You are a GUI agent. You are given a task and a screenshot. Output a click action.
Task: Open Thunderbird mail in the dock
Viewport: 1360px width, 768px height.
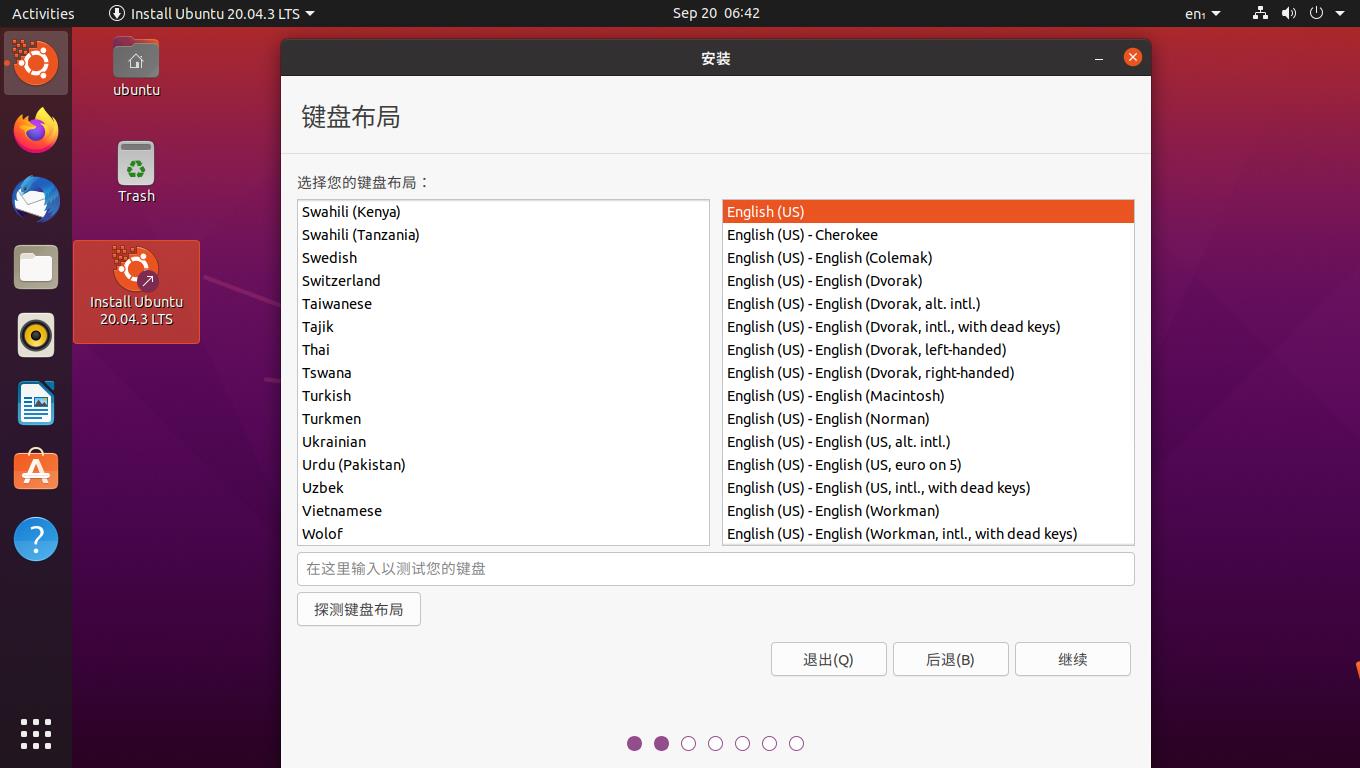coord(36,199)
